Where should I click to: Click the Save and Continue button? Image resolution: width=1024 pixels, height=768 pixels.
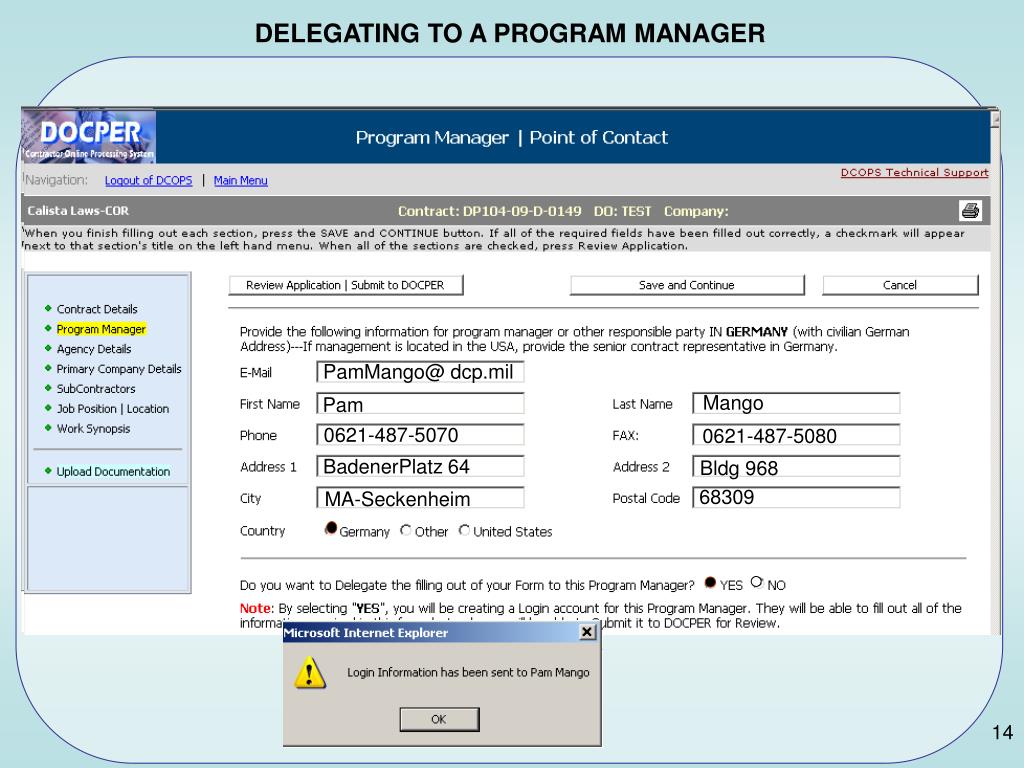click(x=687, y=285)
